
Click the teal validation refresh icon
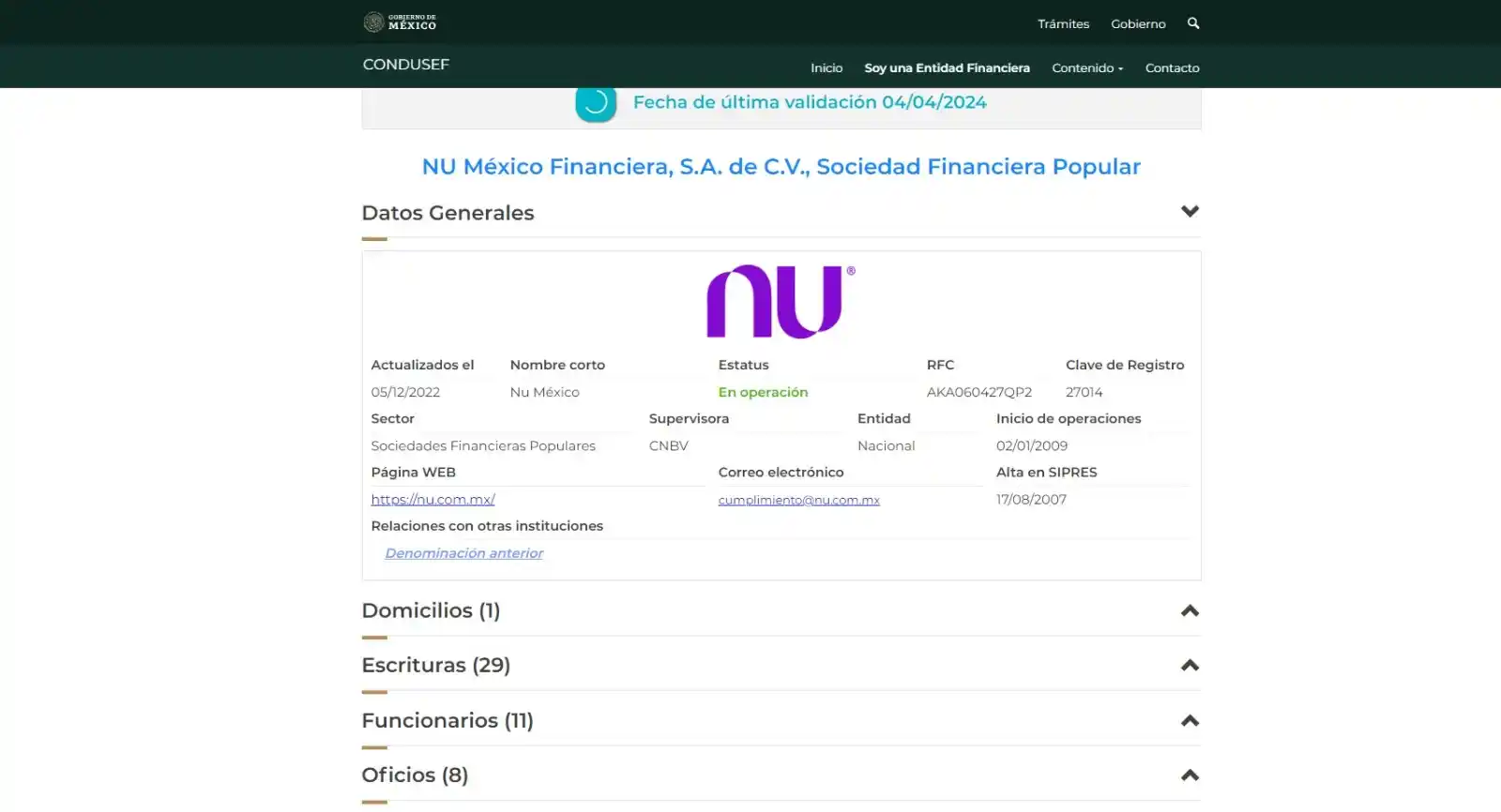(x=596, y=102)
